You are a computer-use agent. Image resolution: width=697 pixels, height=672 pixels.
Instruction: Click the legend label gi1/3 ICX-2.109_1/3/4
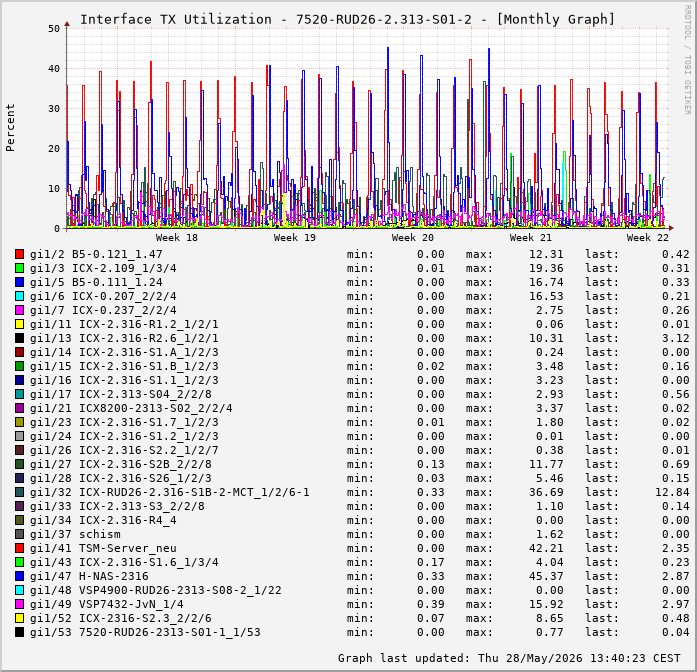[x=103, y=268]
